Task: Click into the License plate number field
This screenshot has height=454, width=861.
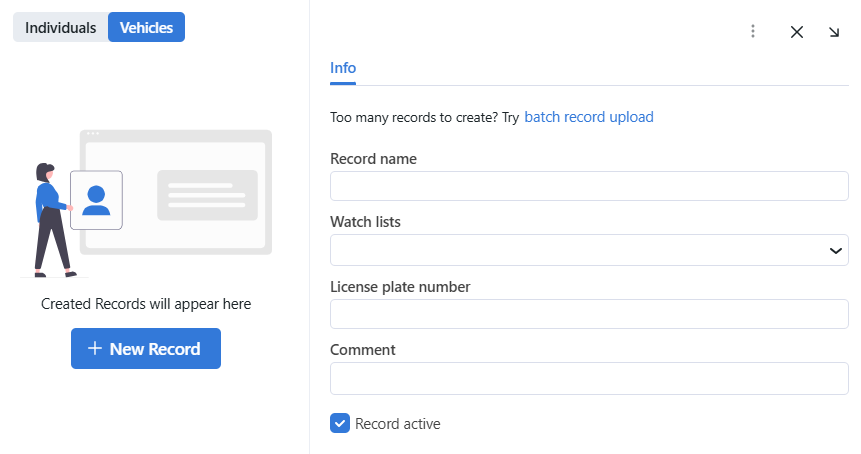Action: click(589, 314)
